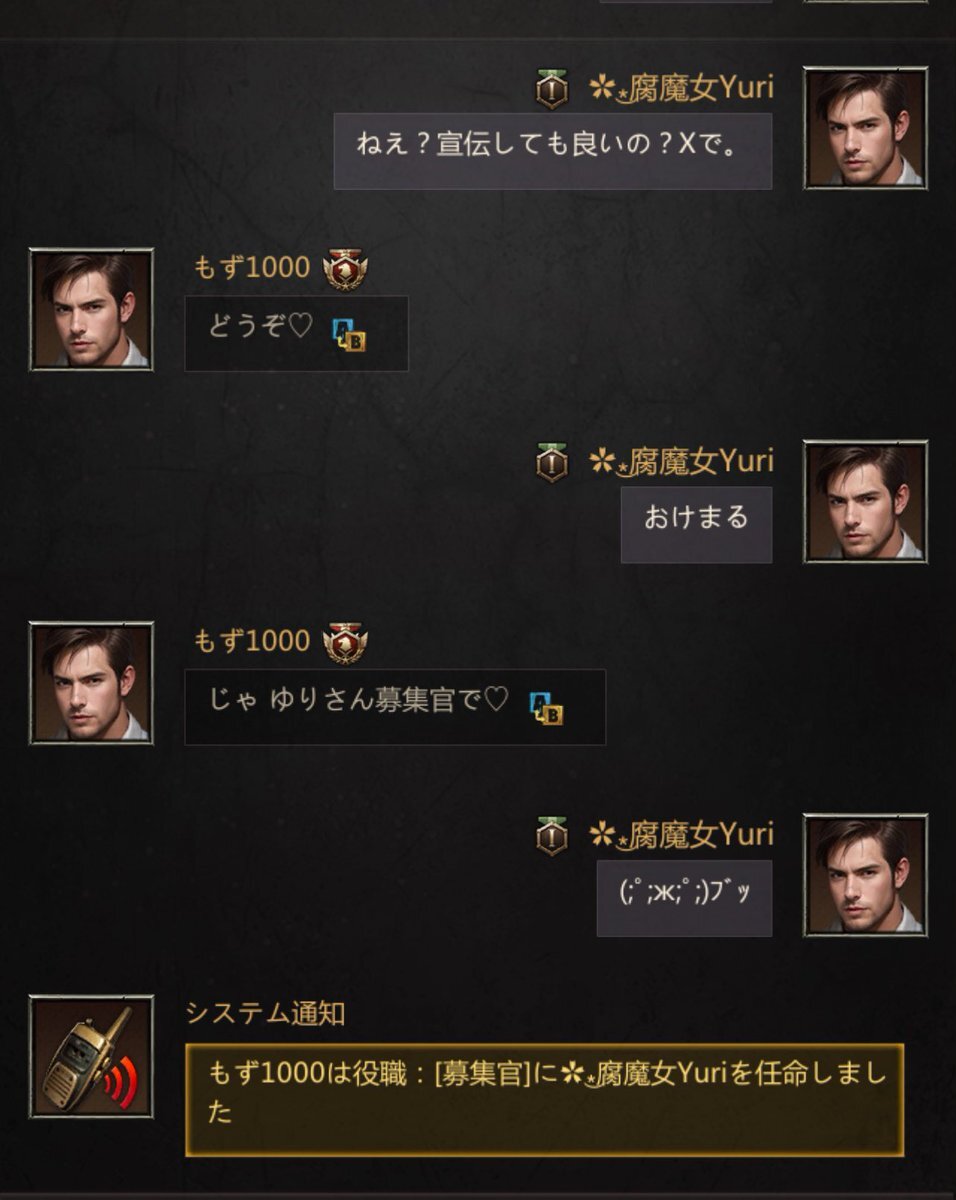Screen dimensions: 956x1200
Task: Open the system notification walkie-talkie avatar
Action: coord(91,1056)
